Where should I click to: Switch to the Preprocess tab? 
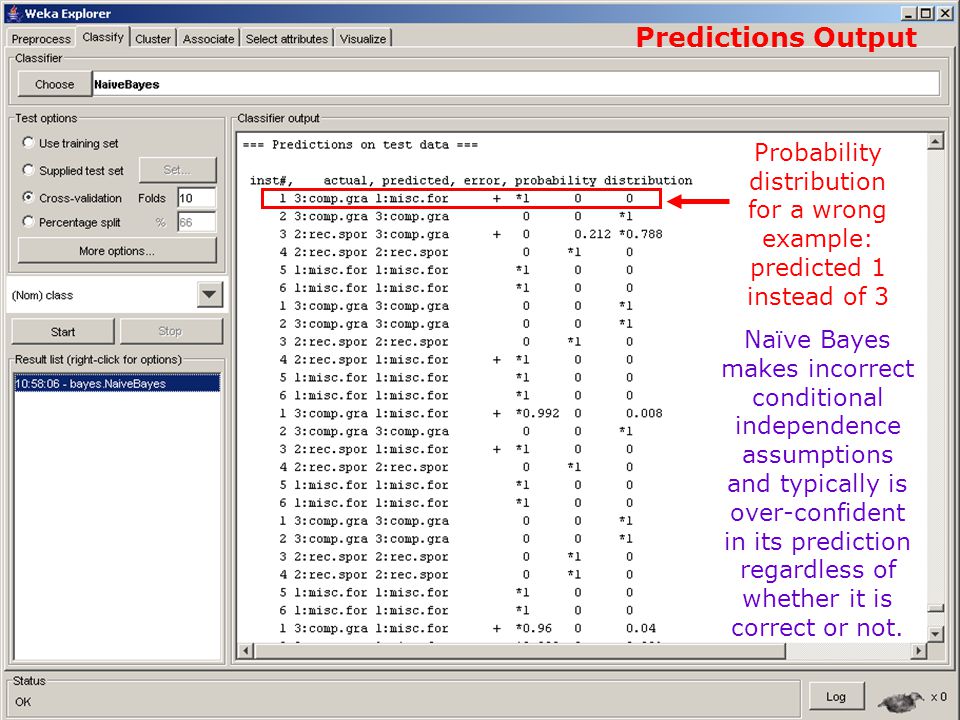41,39
